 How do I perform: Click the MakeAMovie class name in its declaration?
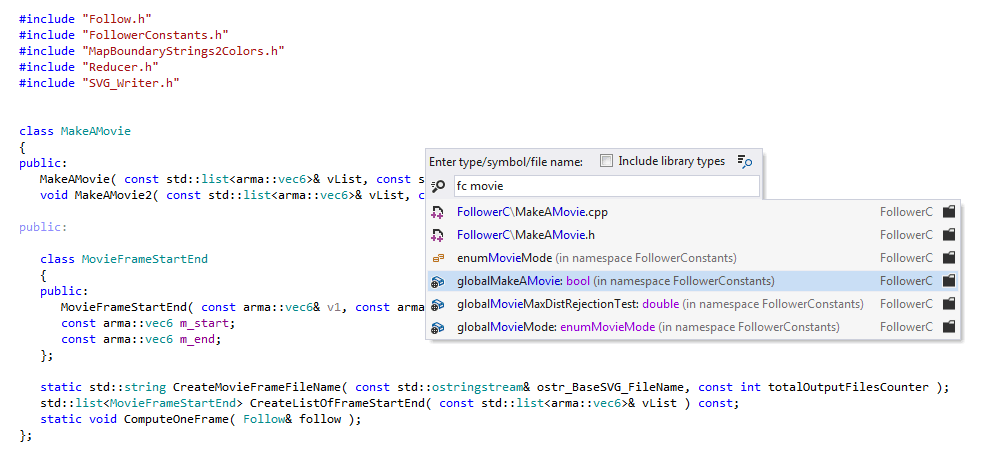pyautogui.click(x=96, y=131)
